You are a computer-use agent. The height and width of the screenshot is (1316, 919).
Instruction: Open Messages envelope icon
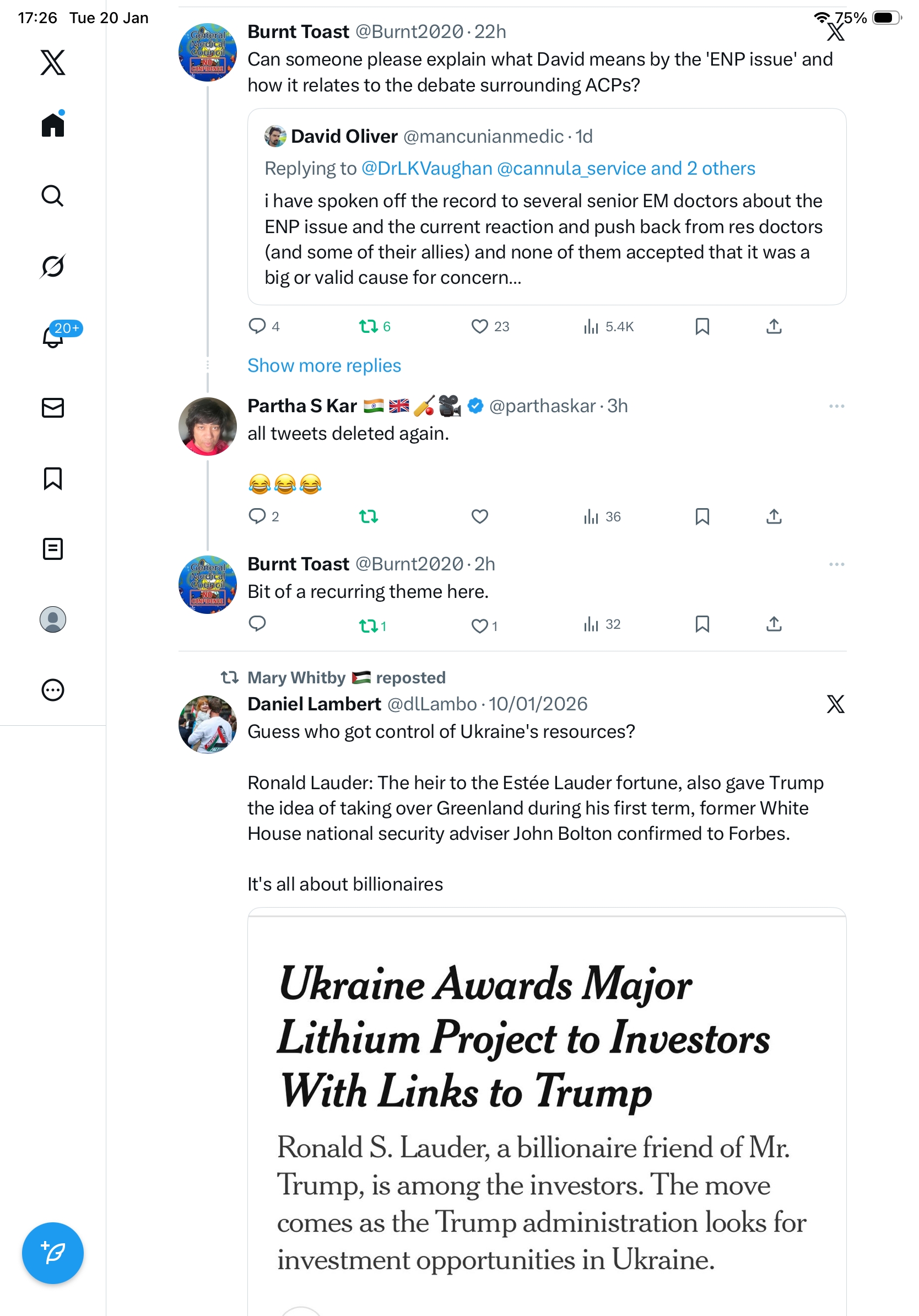tap(53, 407)
